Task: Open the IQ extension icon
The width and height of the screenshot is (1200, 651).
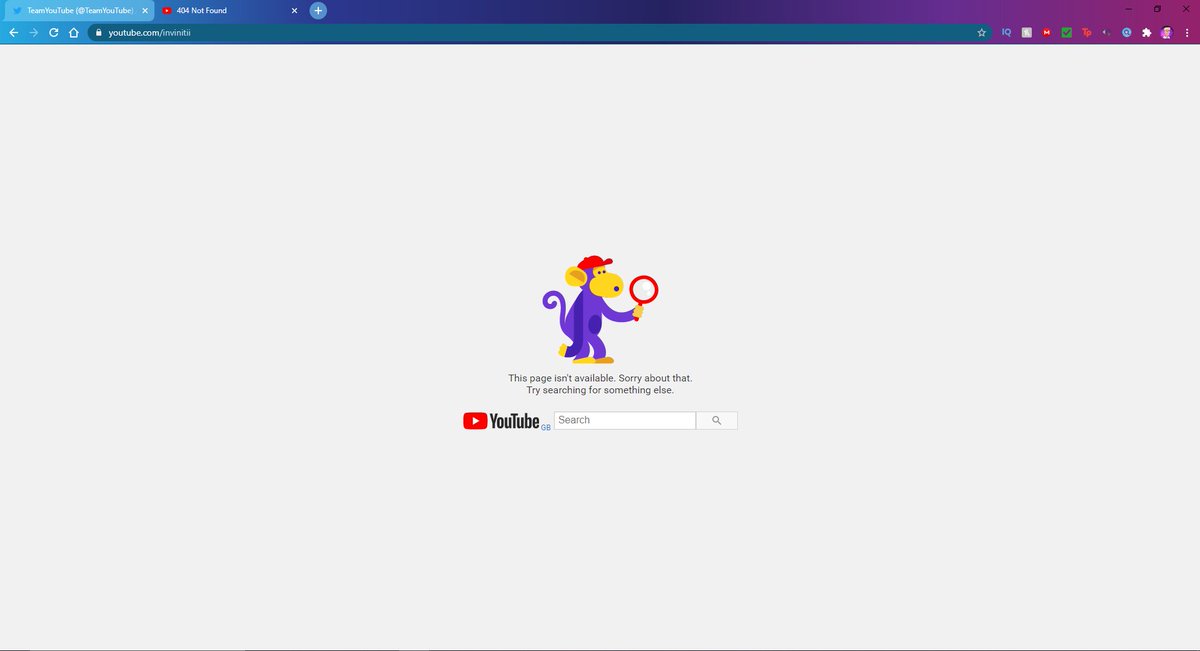Action: click(x=1006, y=32)
